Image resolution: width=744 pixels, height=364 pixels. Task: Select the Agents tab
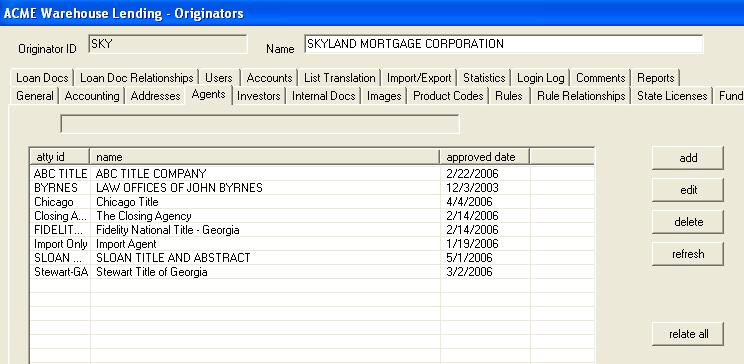click(x=208, y=94)
